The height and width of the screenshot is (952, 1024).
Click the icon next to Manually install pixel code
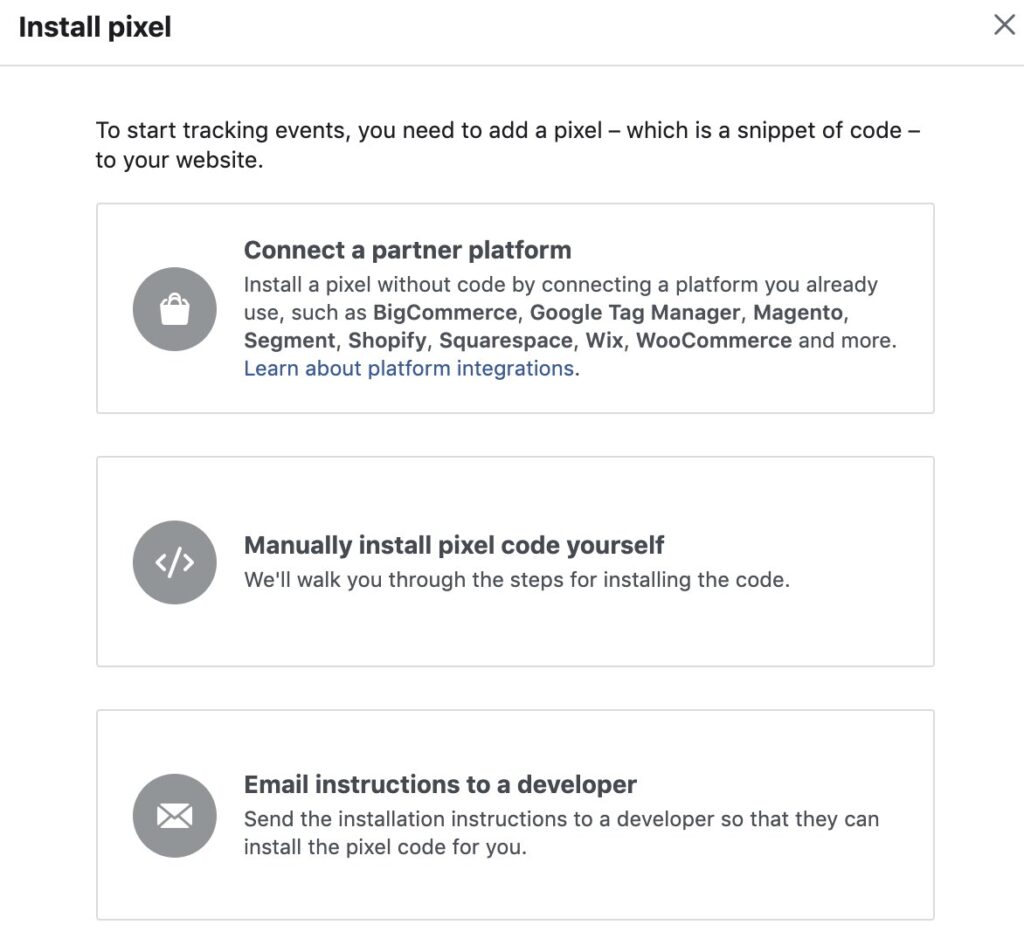click(174, 562)
